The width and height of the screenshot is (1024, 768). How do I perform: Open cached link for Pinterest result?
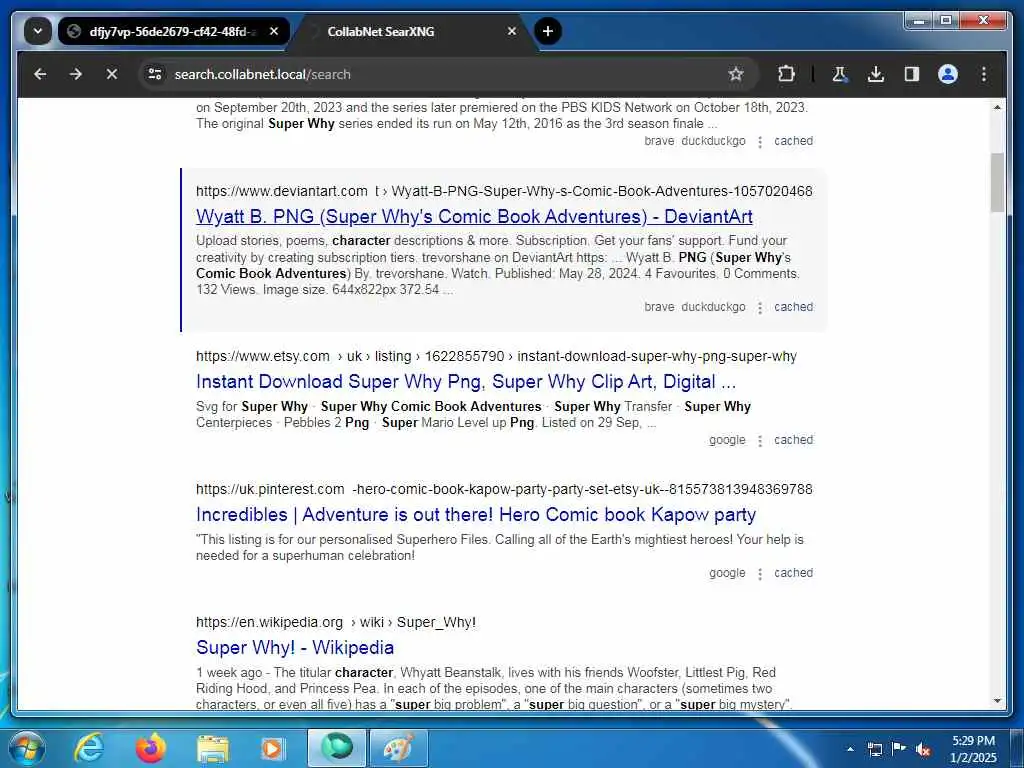point(793,573)
